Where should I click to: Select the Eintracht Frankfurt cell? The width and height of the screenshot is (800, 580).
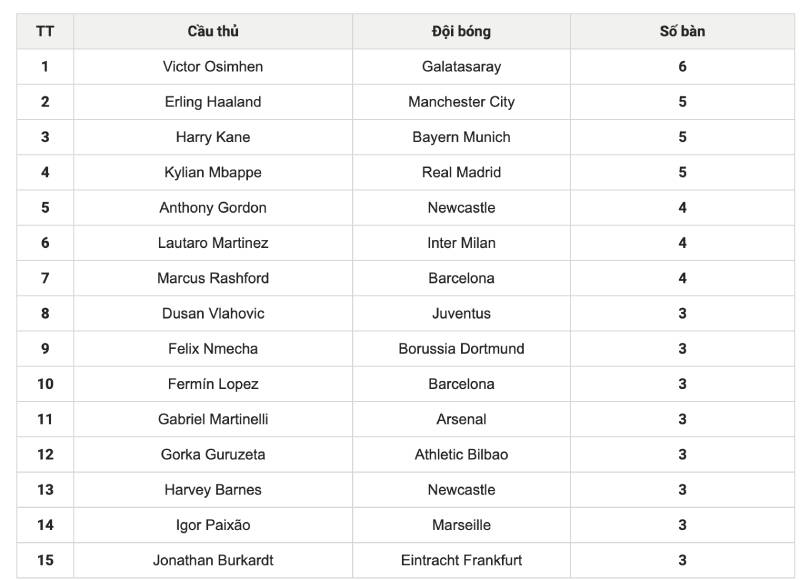[461, 560]
